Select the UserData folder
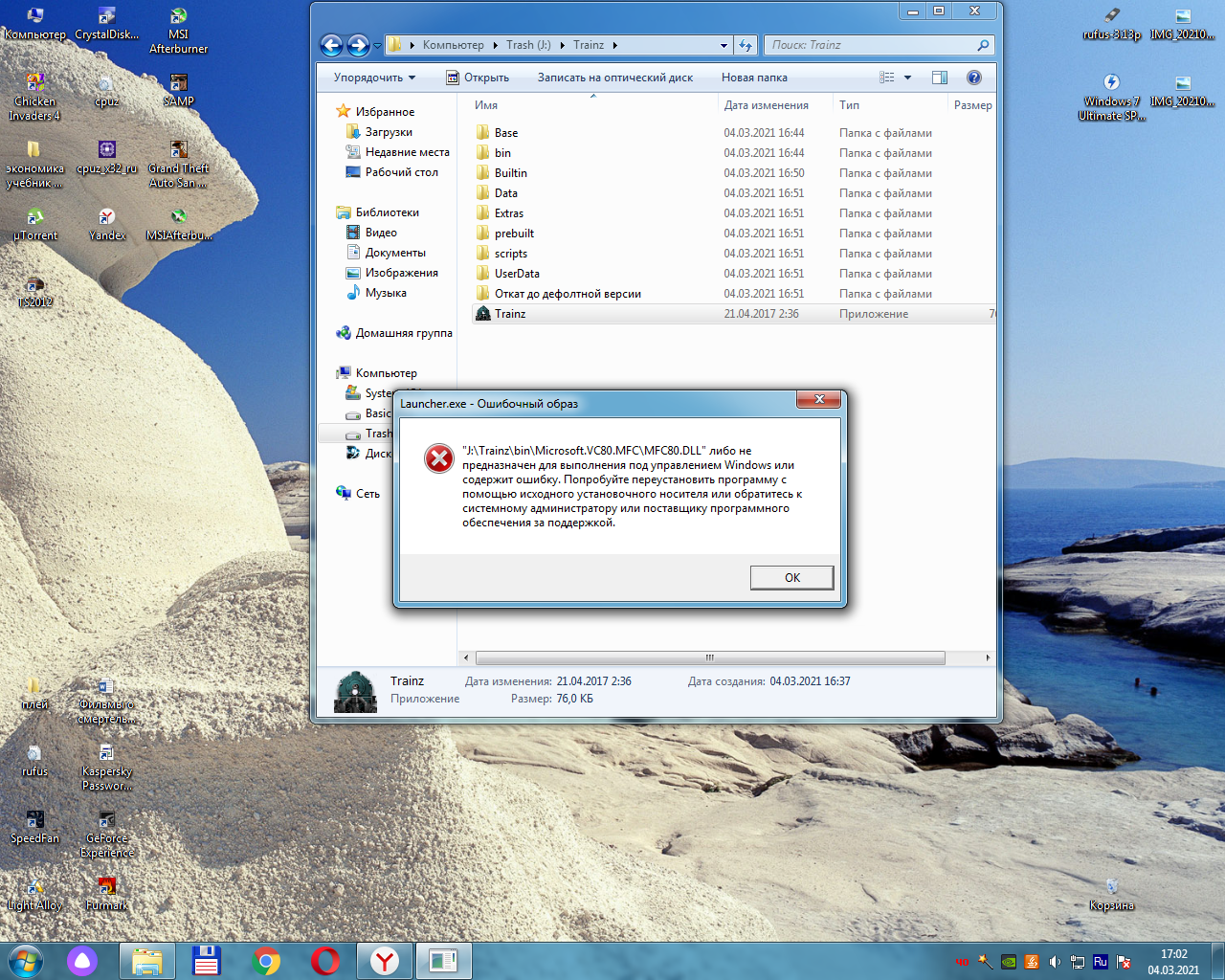Viewport: 1225px width, 980px height. (x=517, y=274)
